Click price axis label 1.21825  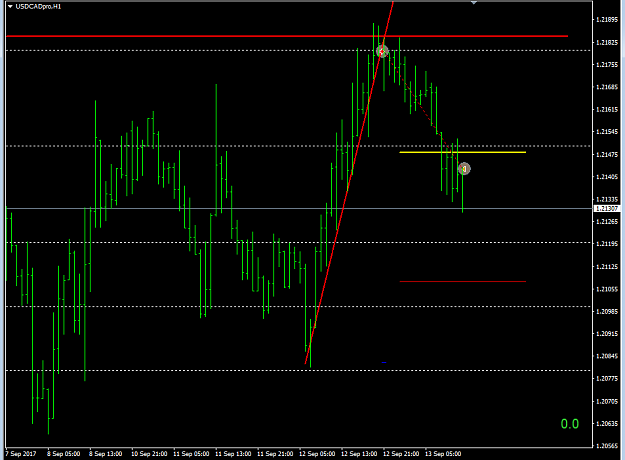(607, 42)
